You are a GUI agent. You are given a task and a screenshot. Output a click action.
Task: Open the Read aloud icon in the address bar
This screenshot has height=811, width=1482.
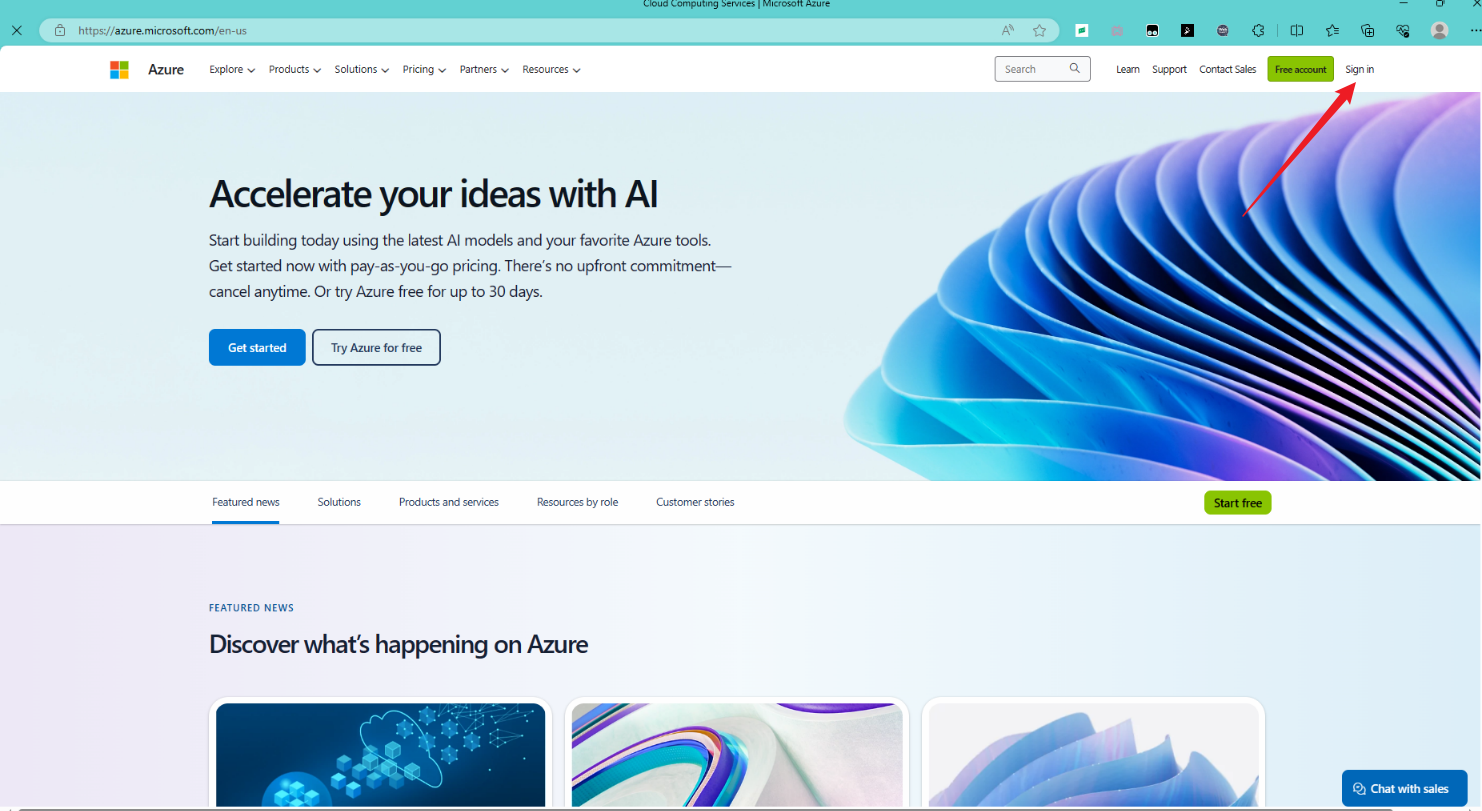click(x=1008, y=31)
